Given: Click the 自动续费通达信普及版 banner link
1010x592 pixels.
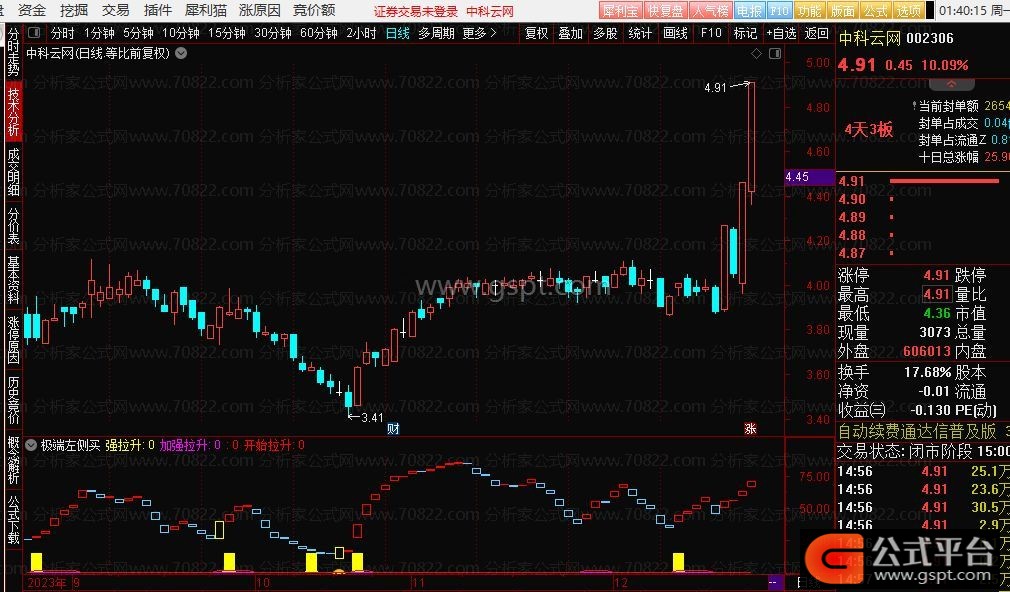Looking at the screenshot, I should click(x=917, y=431).
